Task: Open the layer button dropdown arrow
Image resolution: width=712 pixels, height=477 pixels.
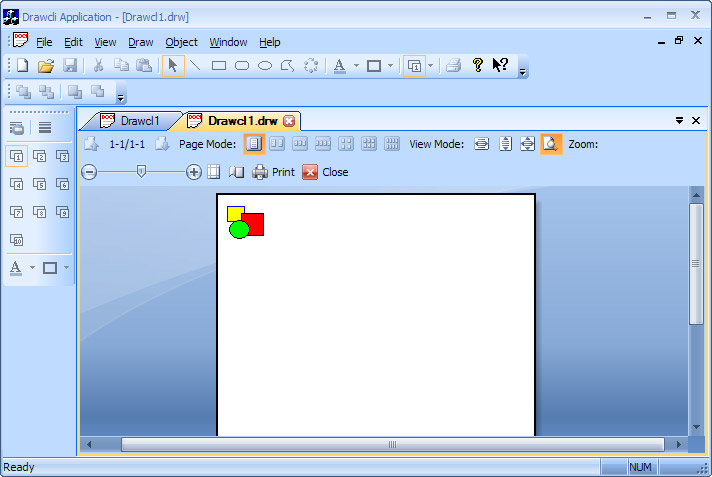Action: [x=430, y=66]
